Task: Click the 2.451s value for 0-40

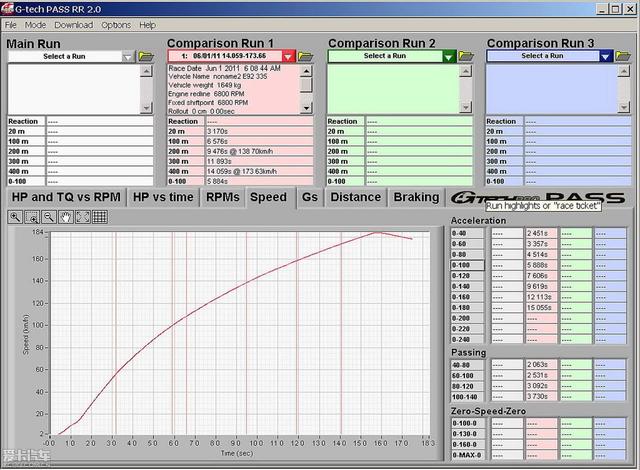Action: click(541, 233)
